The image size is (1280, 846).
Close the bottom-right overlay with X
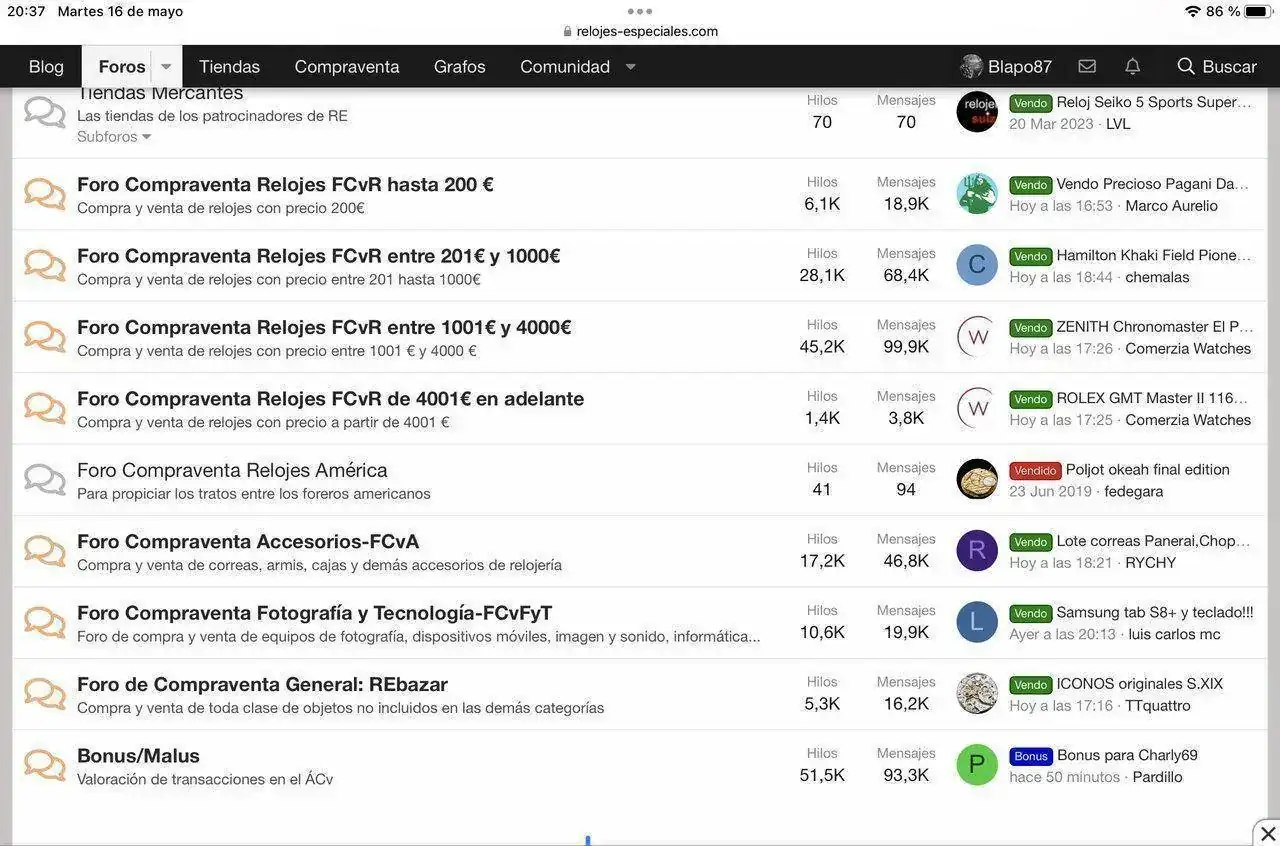pos(1267,833)
